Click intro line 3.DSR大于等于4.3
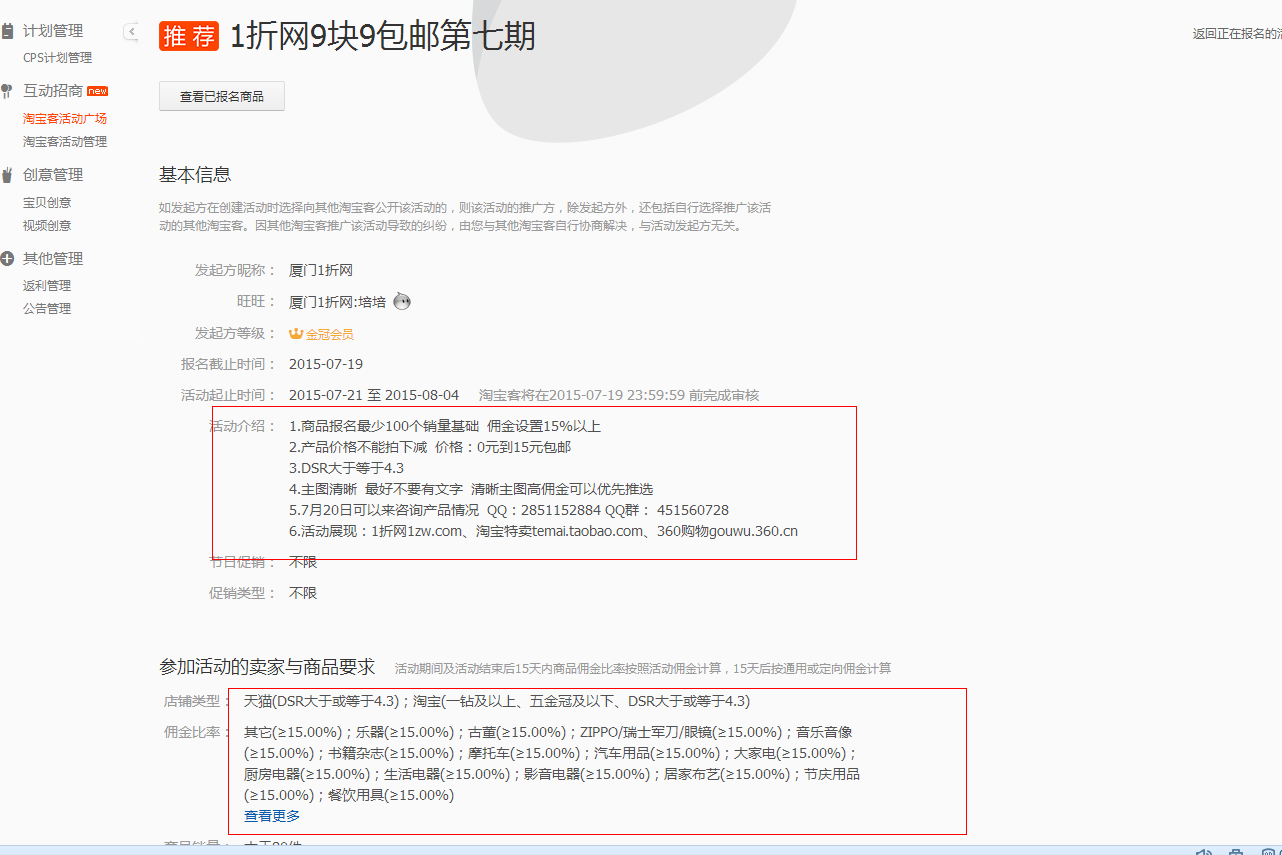 [x=346, y=468]
